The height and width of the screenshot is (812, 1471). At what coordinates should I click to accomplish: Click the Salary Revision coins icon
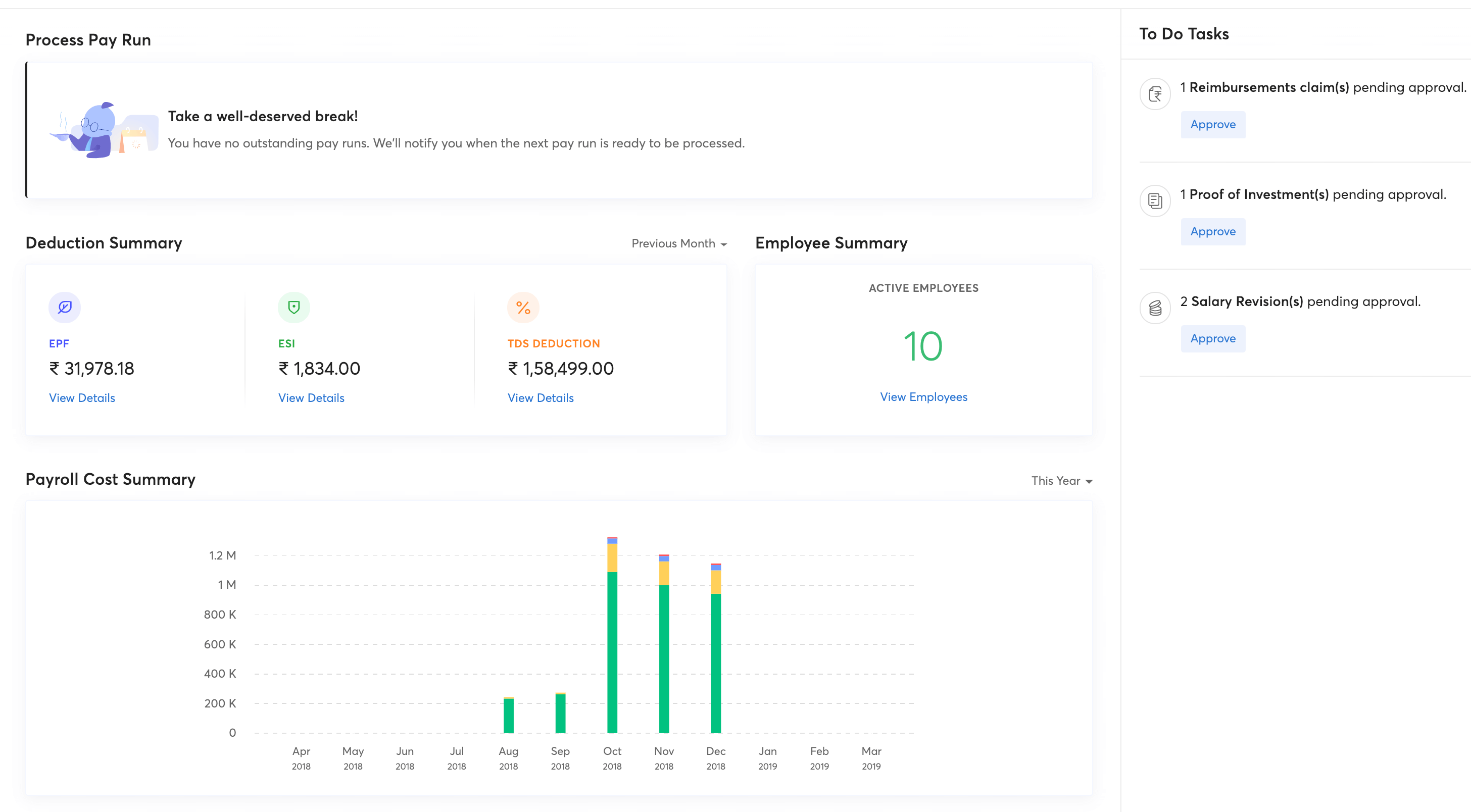point(1155,308)
